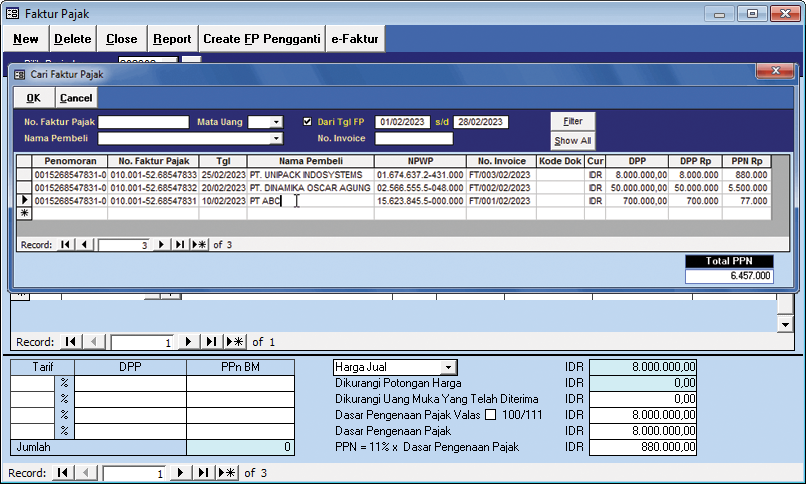This screenshot has height=484, width=806.
Task: Click the Report menu item
Action: point(172,39)
